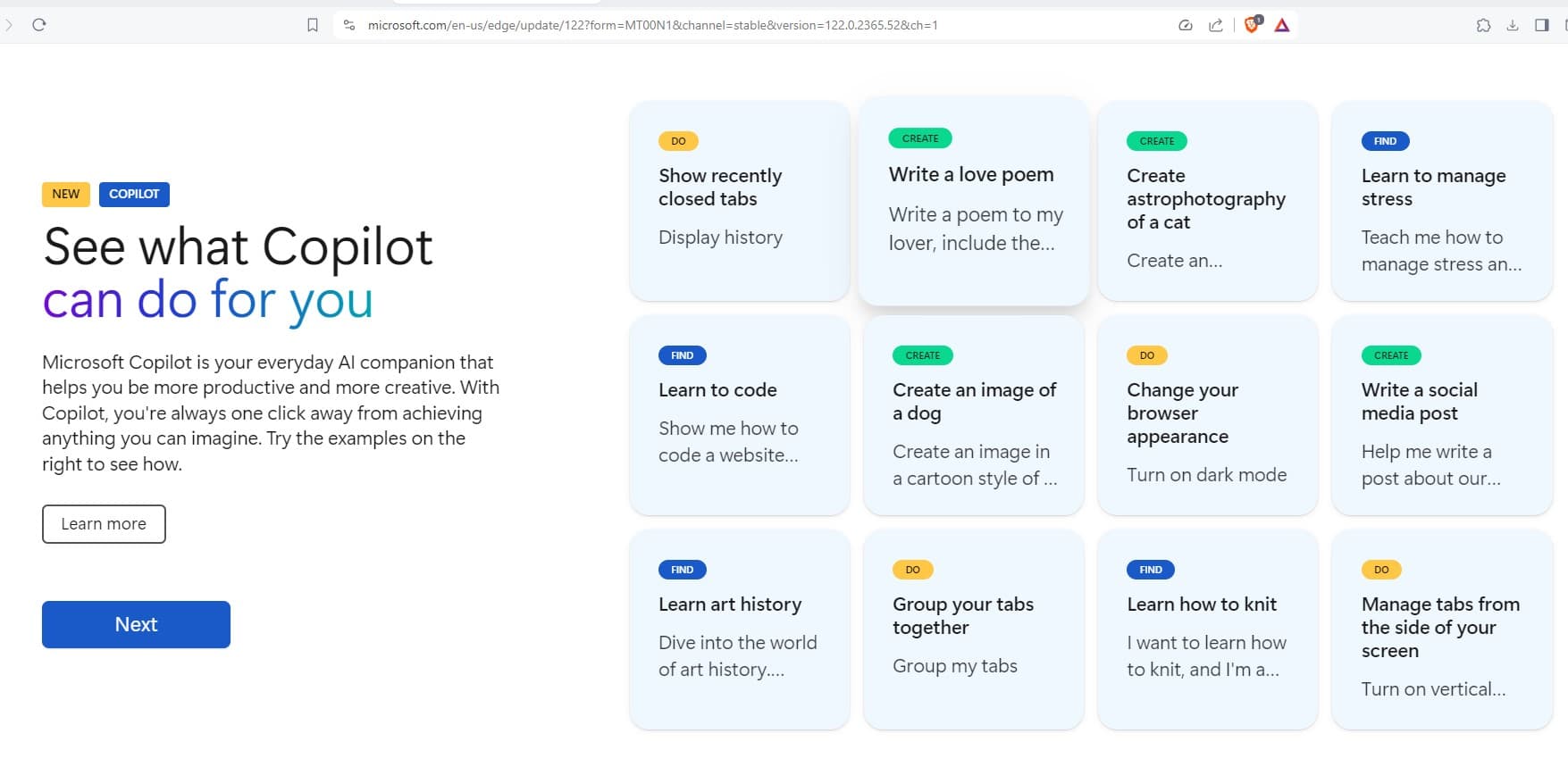Open the extensions puzzle icon

[x=1483, y=25]
